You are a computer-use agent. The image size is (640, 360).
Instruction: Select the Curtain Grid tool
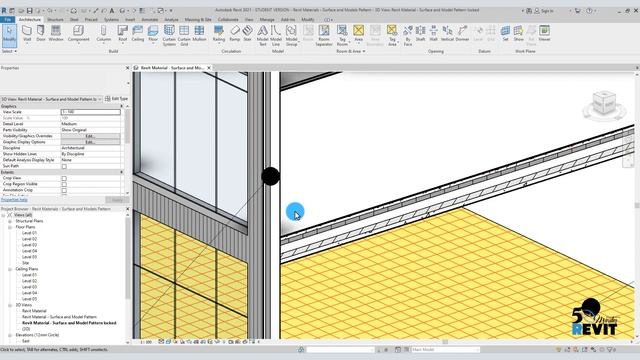click(x=184, y=36)
